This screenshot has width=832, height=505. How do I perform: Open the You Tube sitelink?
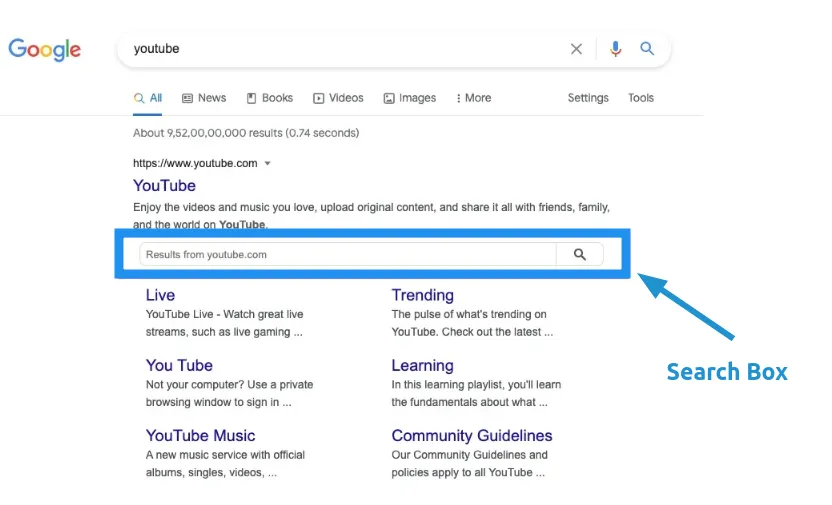click(179, 365)
